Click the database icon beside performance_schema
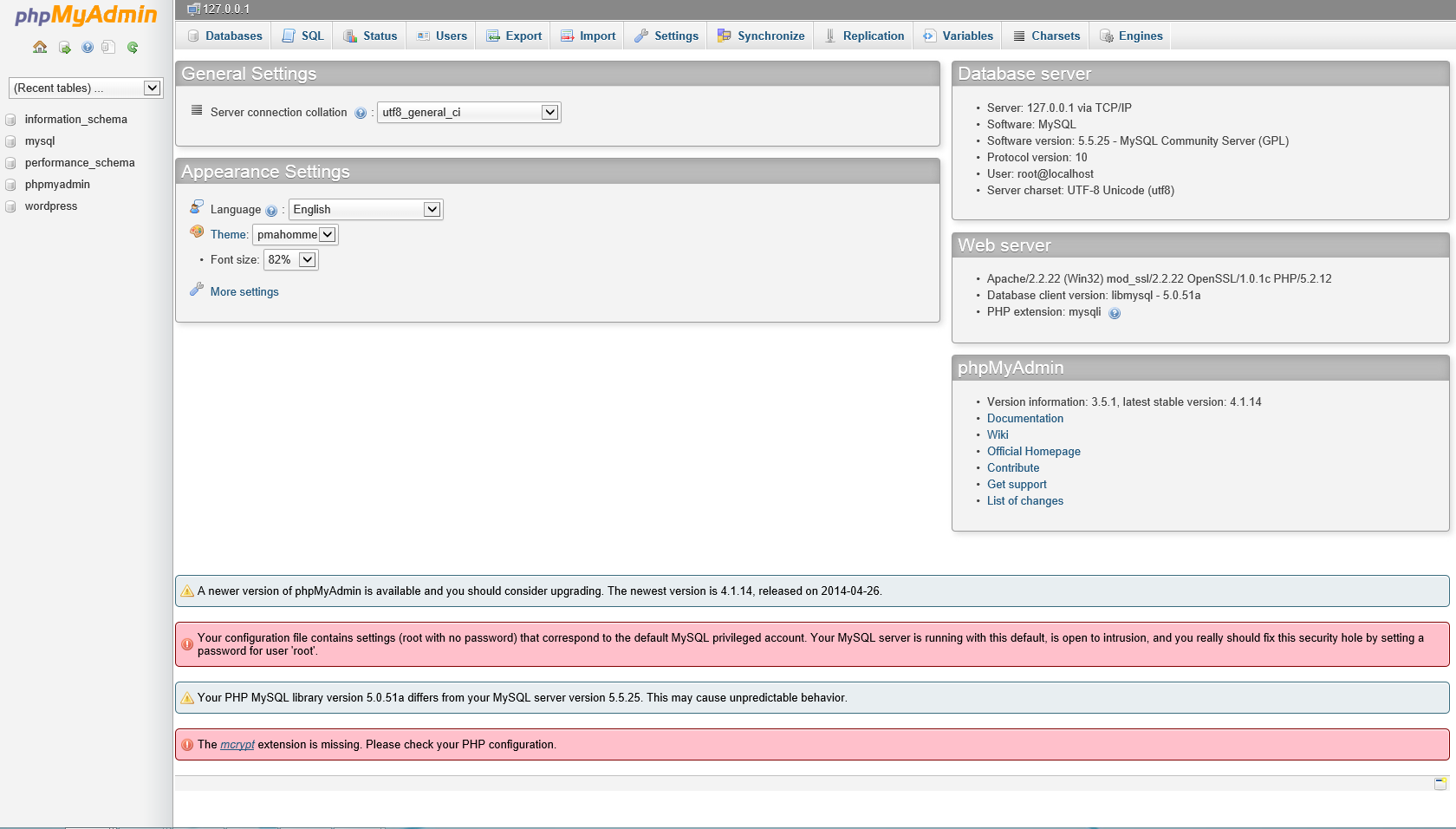 (x=11, y=163)
